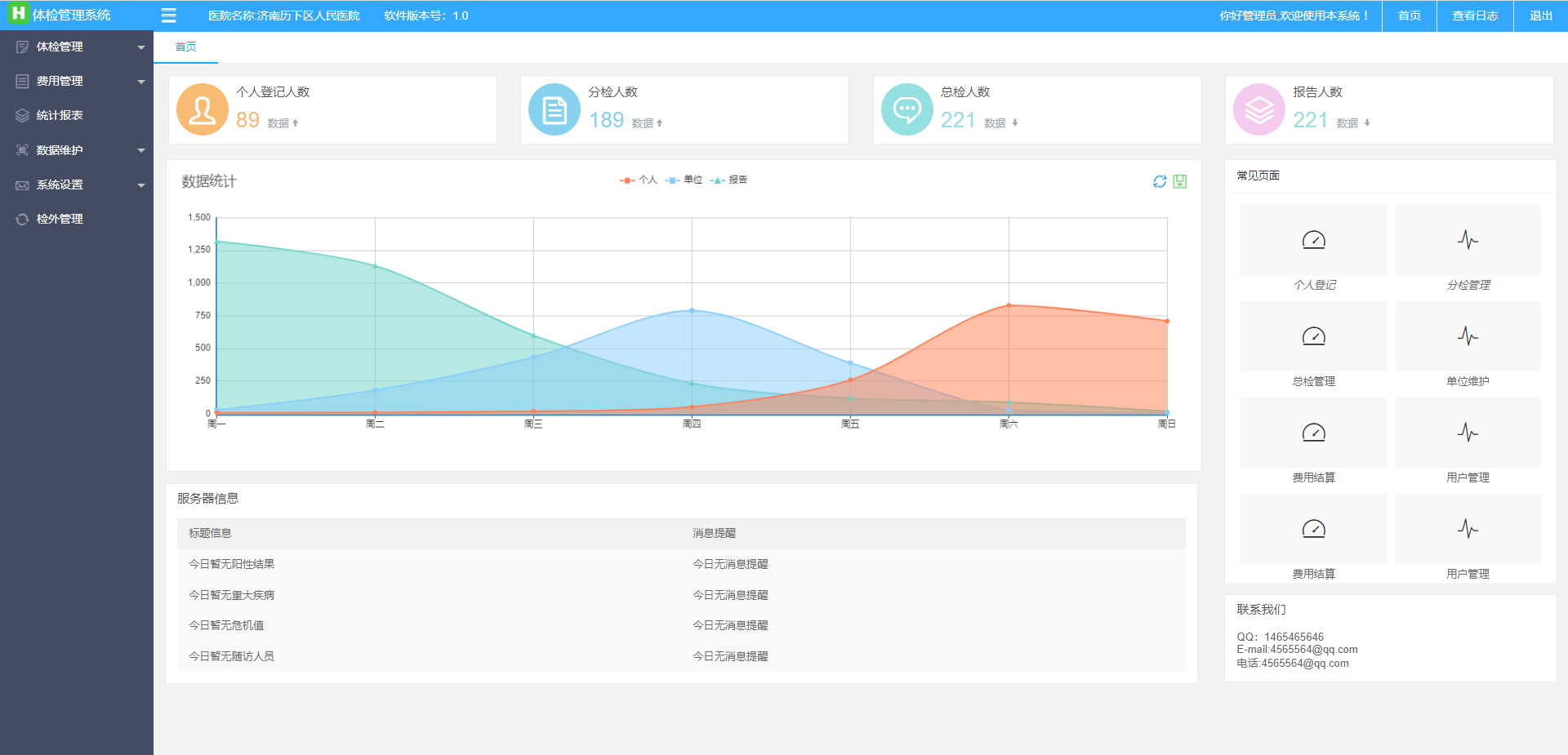Open 统计报表 in the sidebar
Viewport: 1568px width, 755px height.
coord(60,116)
